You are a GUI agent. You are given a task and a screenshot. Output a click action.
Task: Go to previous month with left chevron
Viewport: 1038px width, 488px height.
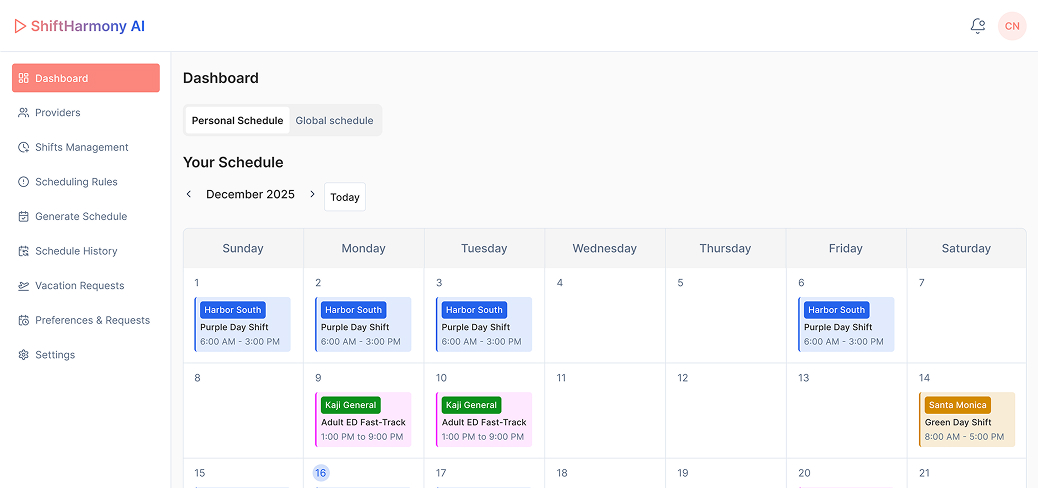189,195
